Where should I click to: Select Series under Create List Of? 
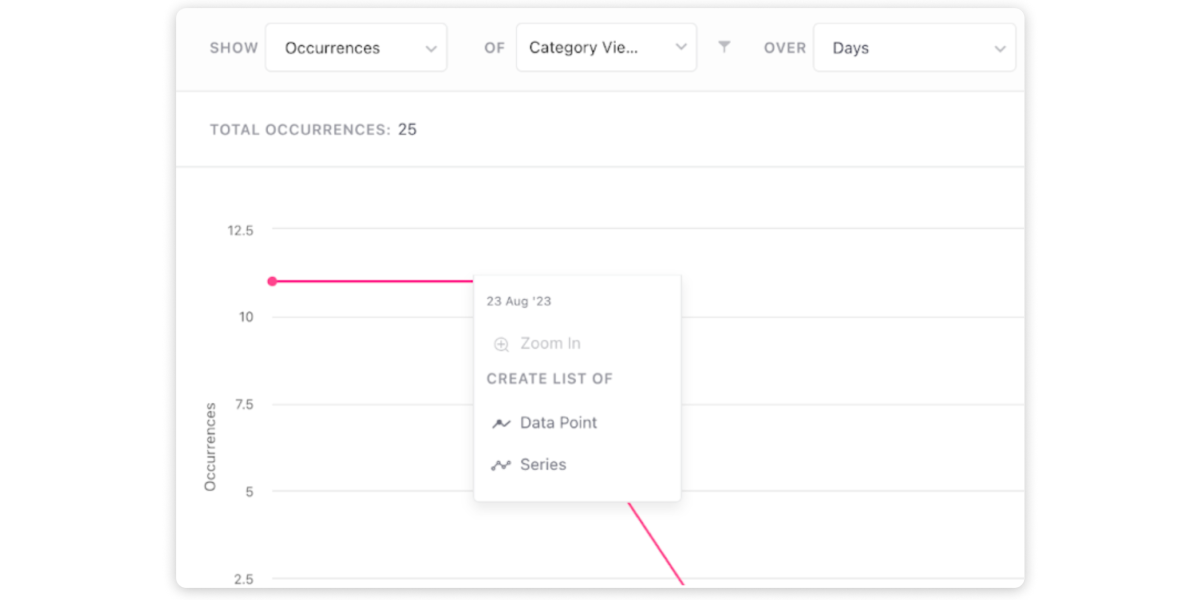pyautogui.click(x=543, y=464)
